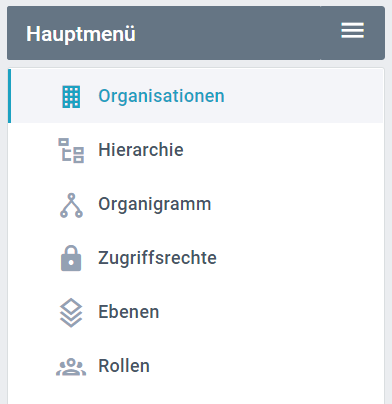Screen dimensions: 392x404
Task: Collapse the Hauptmenü sidebar using the header toggle
Action: pos(352,33)
